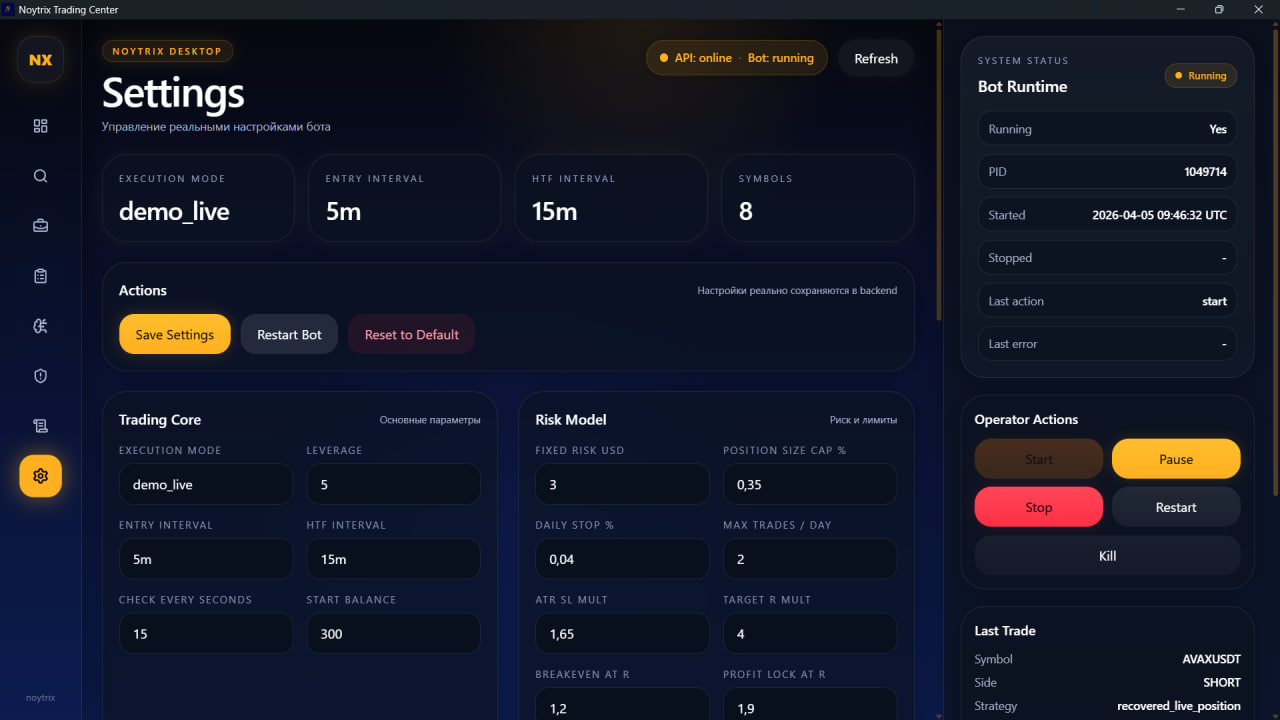Select the Leverage input field
The width and height of the screenshot is (1280, 720).
393,484
